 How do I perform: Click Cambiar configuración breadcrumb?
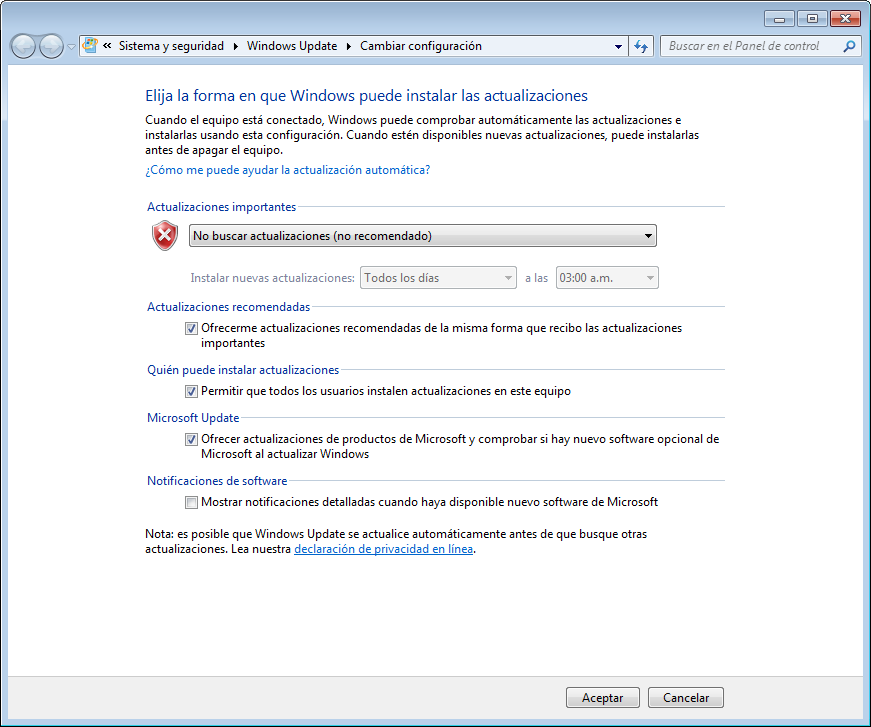[x=421, y=46]
